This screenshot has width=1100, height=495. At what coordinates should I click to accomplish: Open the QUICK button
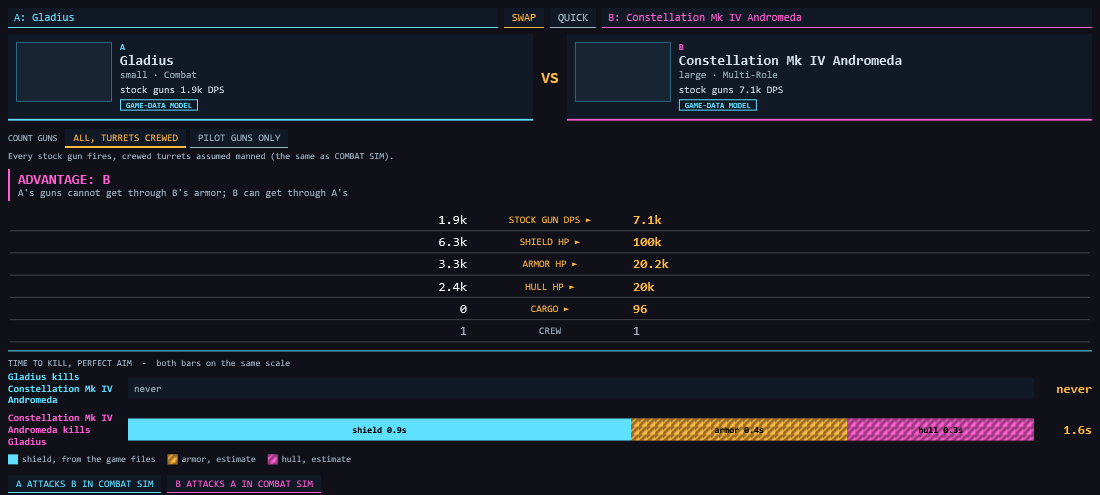coord(573,18)
